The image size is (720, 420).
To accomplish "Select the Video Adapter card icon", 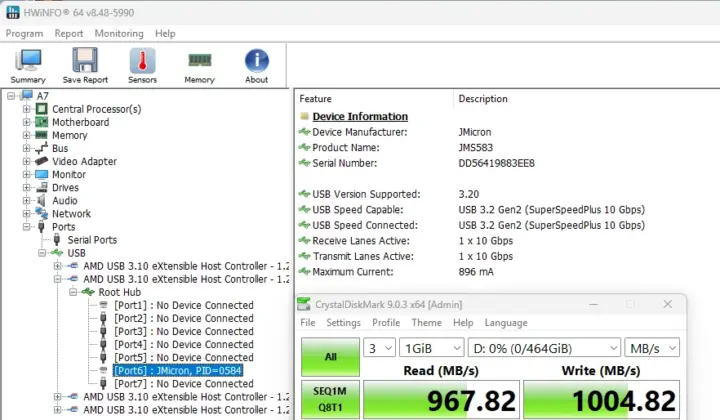I will pyautogui.click(x=41, y=161).
